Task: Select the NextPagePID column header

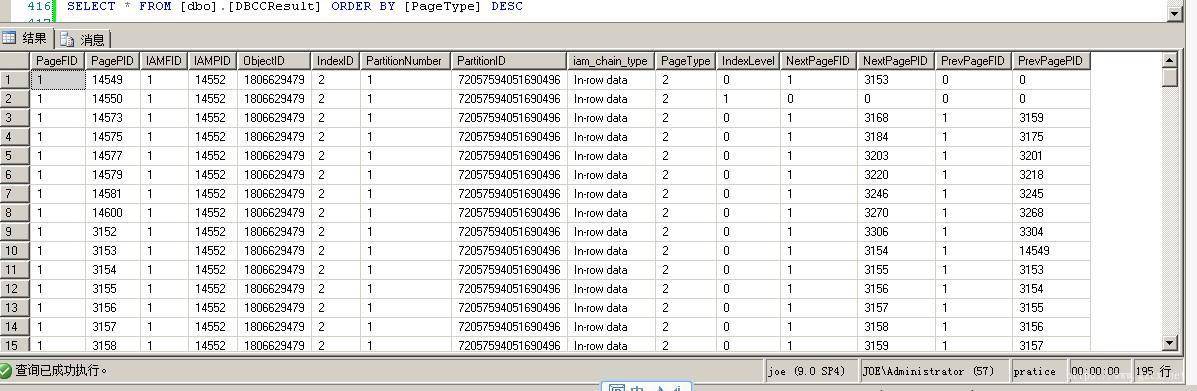Action: (x=896, y=61)
